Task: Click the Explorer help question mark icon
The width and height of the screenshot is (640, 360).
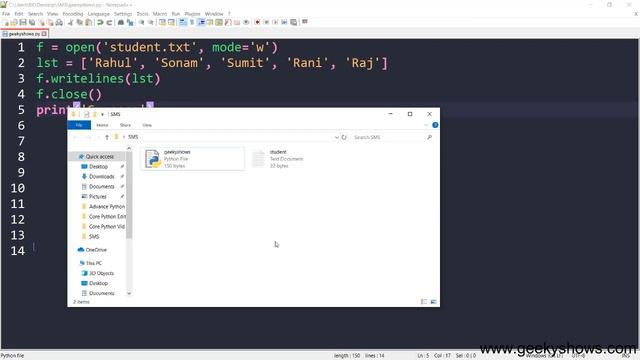Action: 435,125
